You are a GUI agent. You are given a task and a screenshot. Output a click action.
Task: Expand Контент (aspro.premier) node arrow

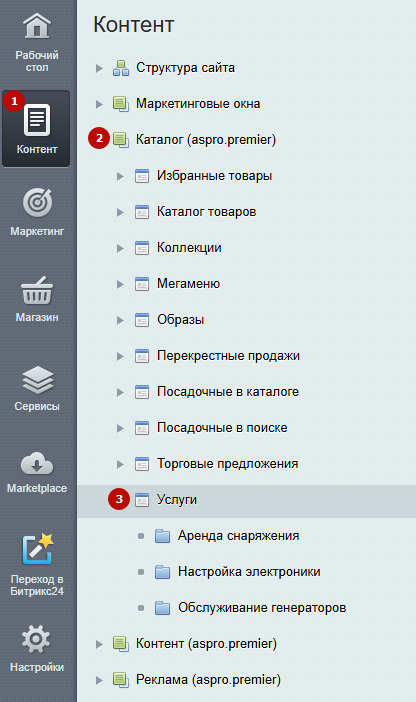pos(99,644)
